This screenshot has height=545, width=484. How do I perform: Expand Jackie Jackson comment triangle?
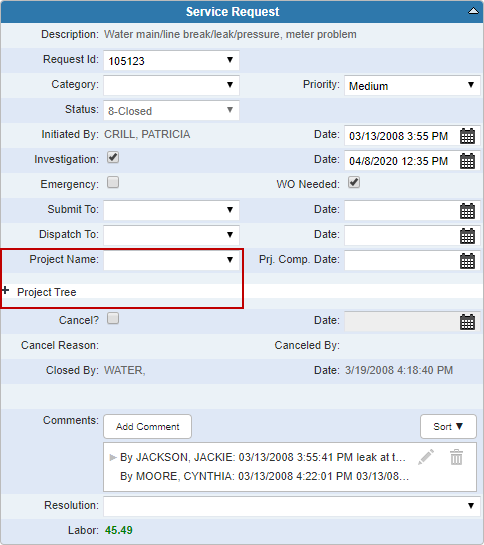112,457
